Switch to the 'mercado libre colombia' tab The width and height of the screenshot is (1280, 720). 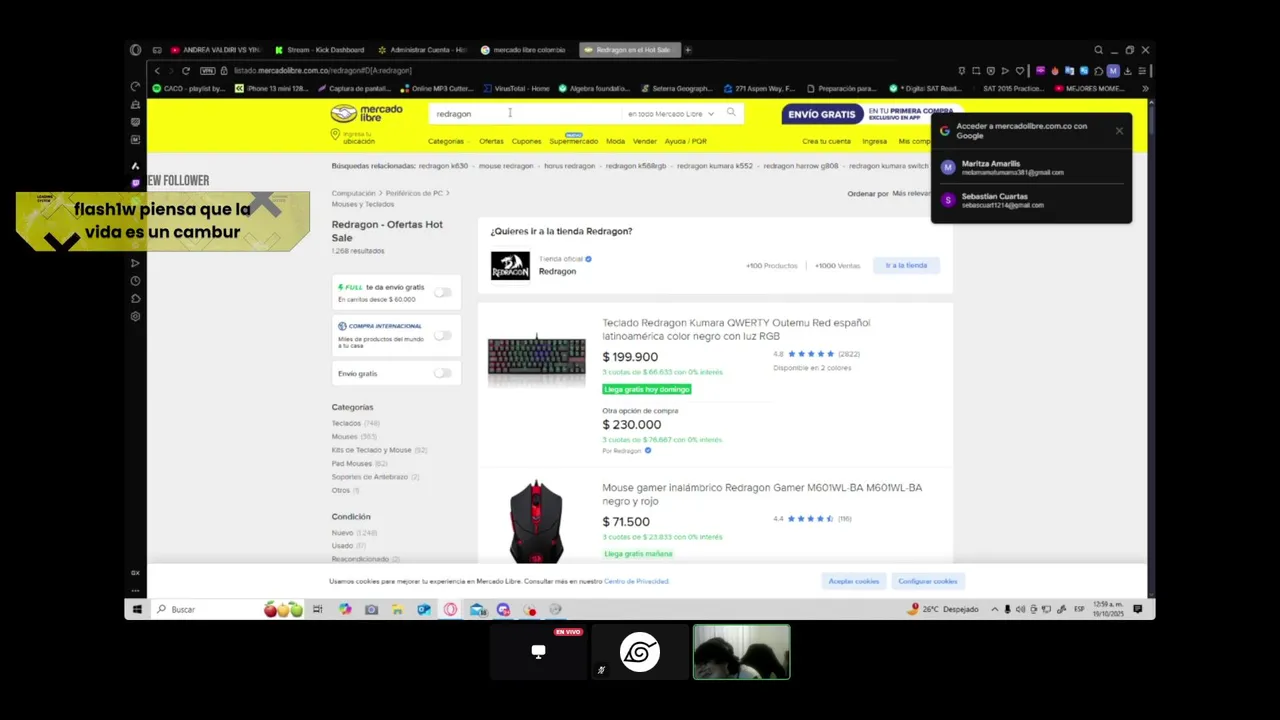(525, 50)
